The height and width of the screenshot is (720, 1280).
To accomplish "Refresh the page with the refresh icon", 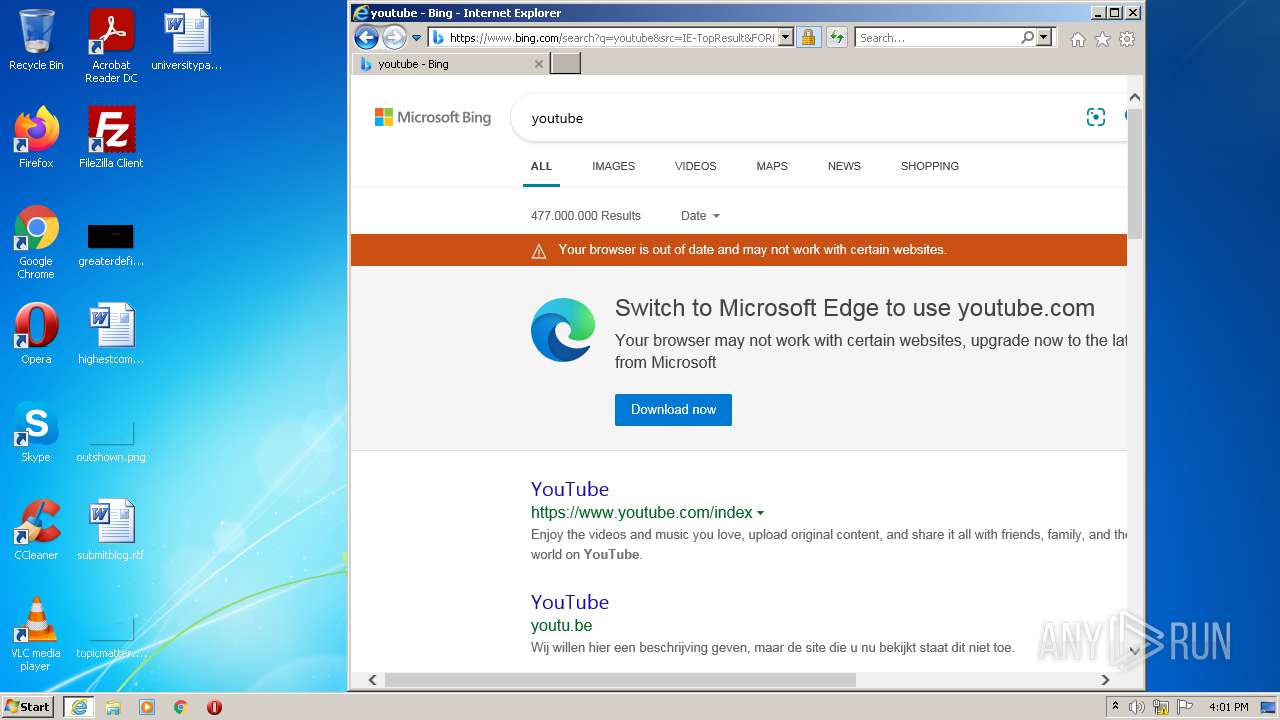I will (837, 38).
